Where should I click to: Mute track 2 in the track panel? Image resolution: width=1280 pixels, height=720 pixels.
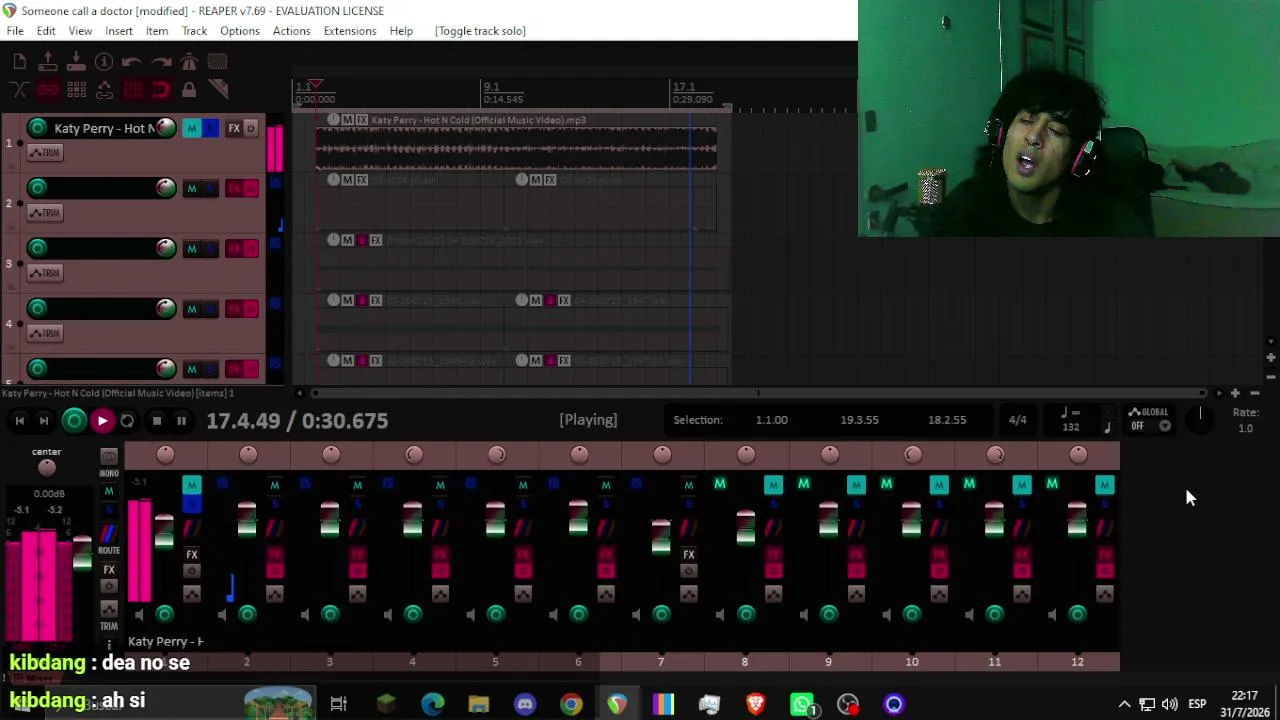192,189
